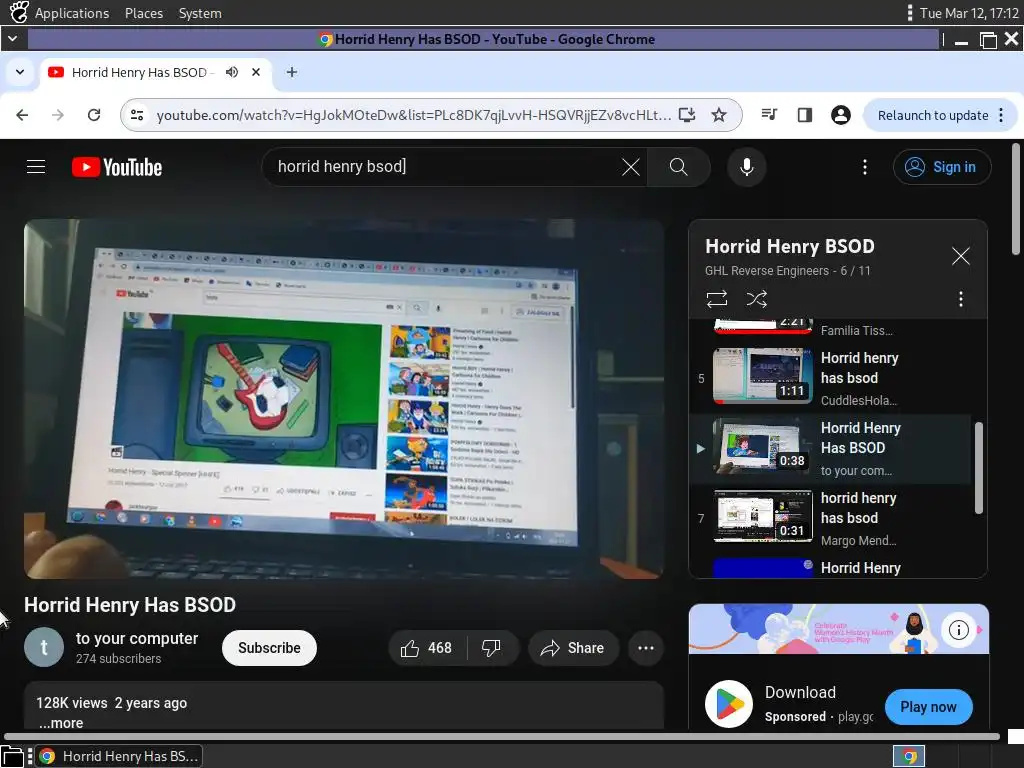Click the panel three-dot handle near clock
Viewport: 1024px width, 768px height.
coord(910,13)
